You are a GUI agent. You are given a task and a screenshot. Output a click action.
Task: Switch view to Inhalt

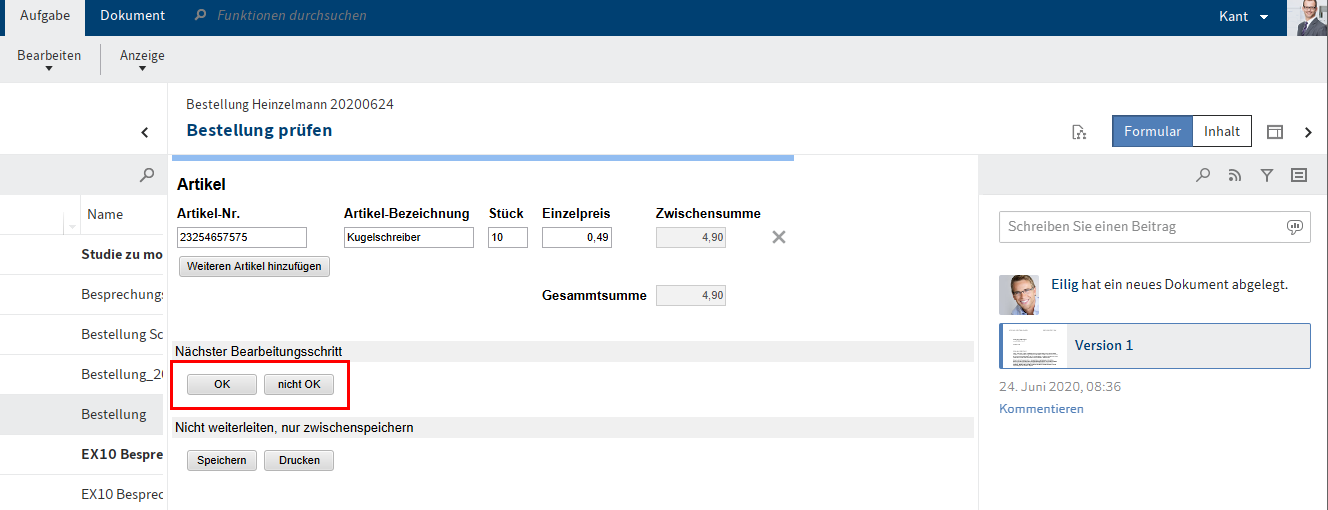tap(1221, 131)
